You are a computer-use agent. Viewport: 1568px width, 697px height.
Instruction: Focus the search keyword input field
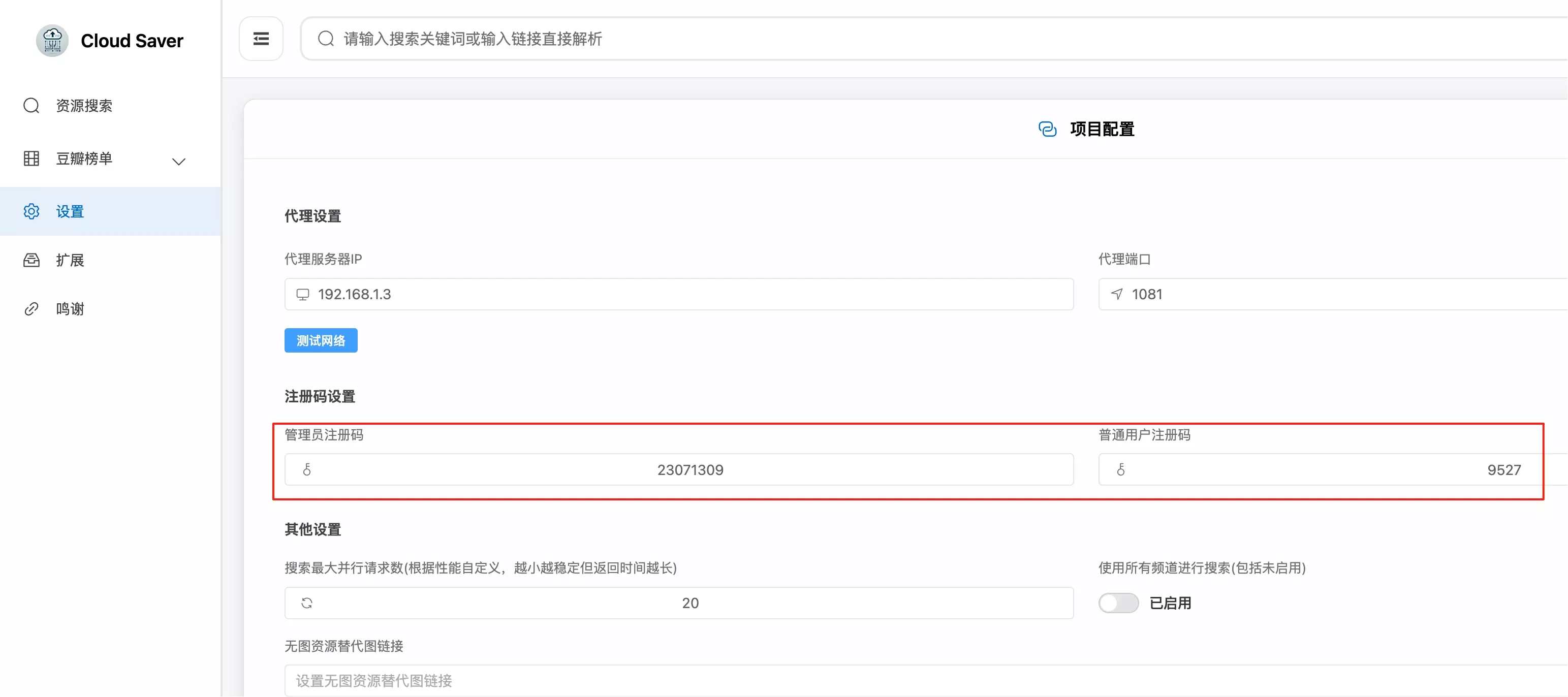pyautogui.click(x=934, y=39)
